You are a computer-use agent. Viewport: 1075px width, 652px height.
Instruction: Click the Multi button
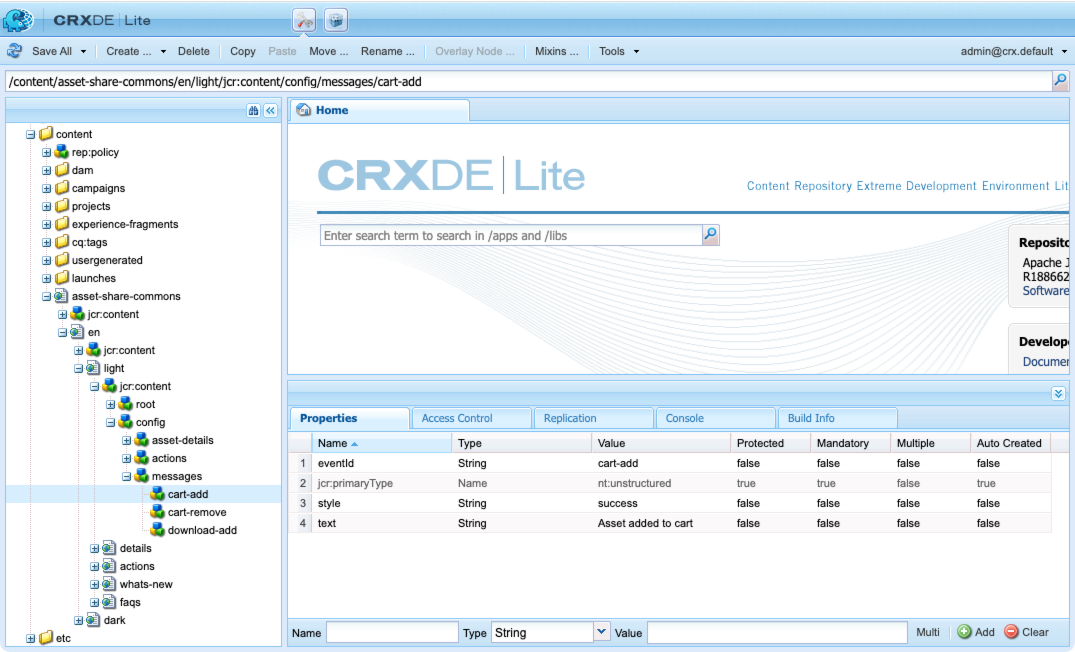(928, 632)
